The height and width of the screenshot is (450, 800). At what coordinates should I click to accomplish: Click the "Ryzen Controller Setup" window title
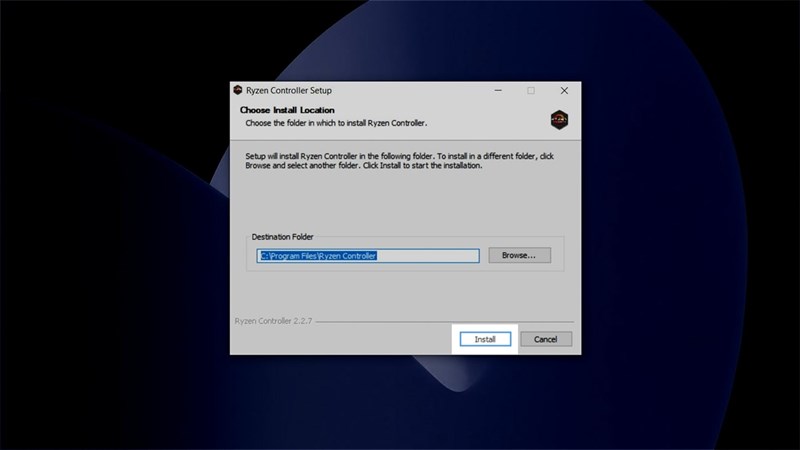pyautogui.click(x=289, y=90)
